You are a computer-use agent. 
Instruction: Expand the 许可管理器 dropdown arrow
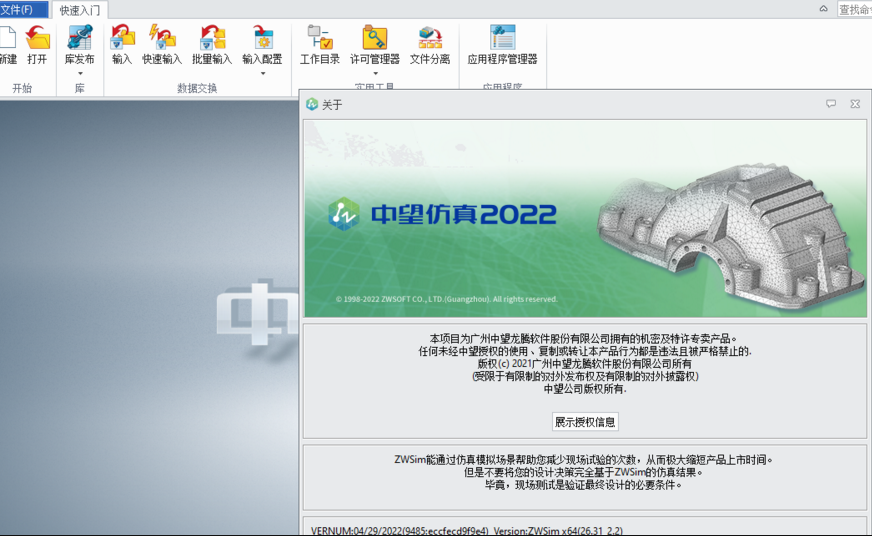[375, 73]
